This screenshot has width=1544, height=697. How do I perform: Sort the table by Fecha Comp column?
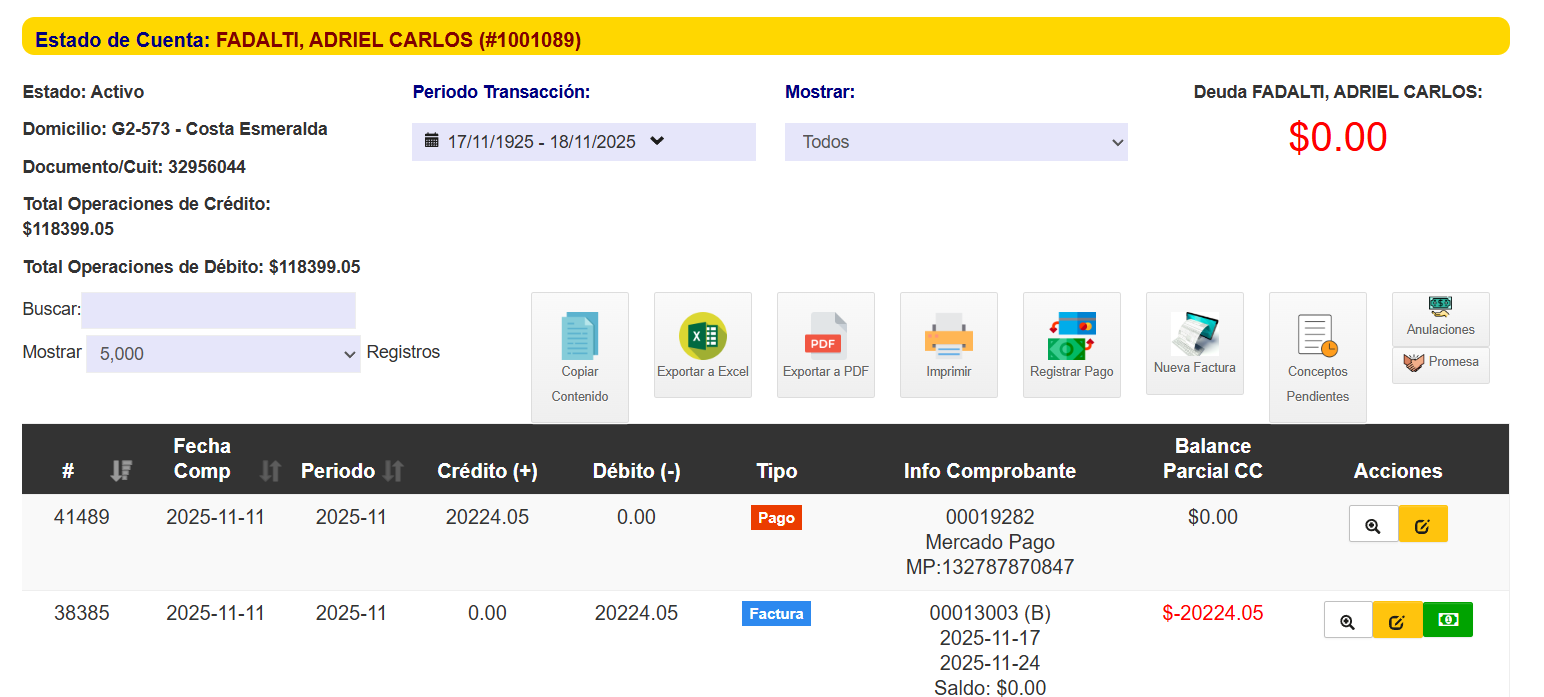tap(270, 471)
